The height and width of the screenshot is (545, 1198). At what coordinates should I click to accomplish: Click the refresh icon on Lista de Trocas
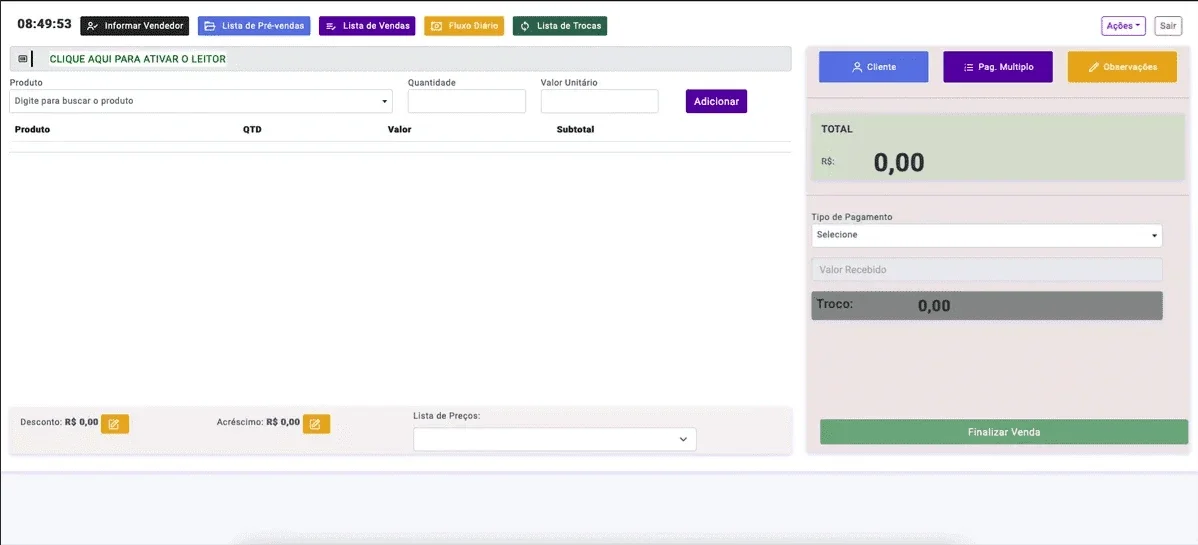click(x=525, y=26)
